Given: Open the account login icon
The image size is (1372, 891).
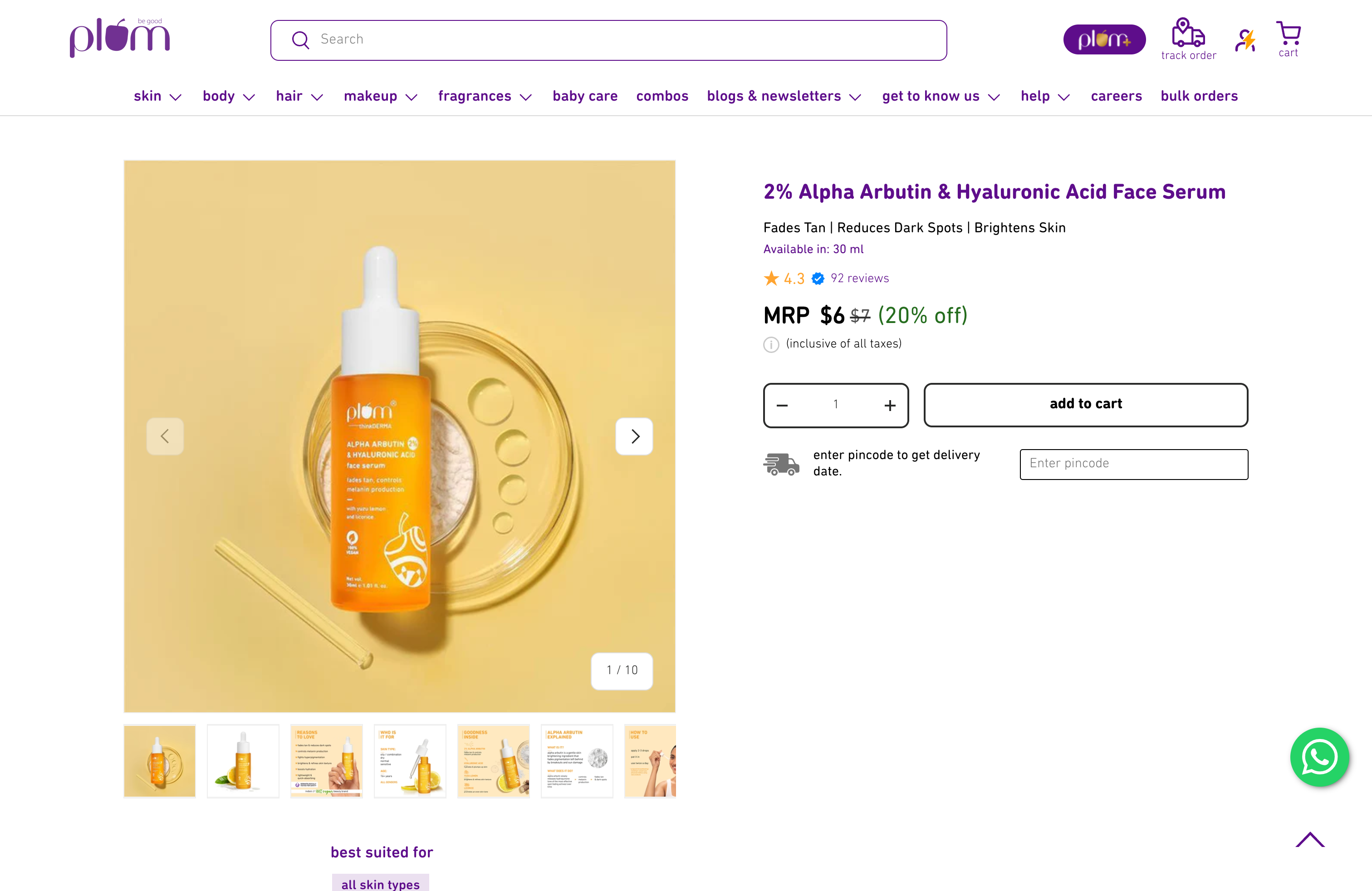Looking at the screenshot, I should 1245,40.
